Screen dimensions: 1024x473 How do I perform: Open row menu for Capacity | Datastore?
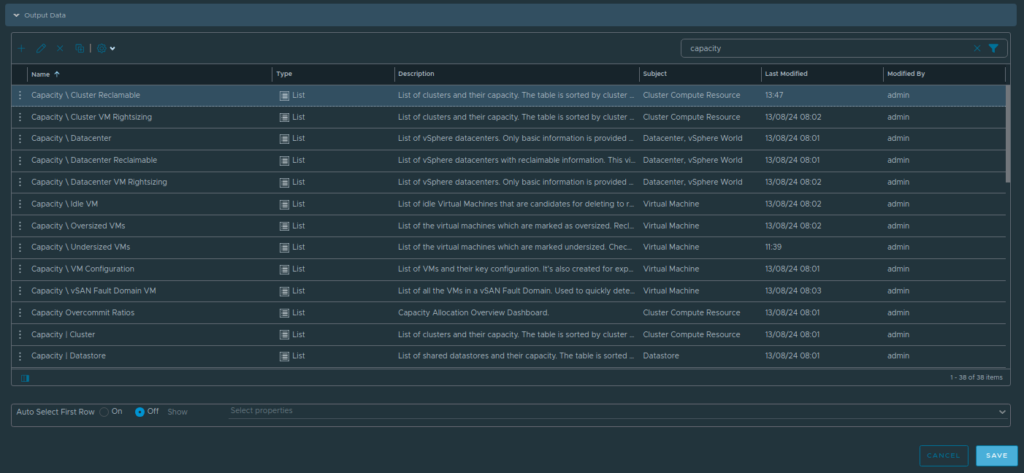click(20, 356)
